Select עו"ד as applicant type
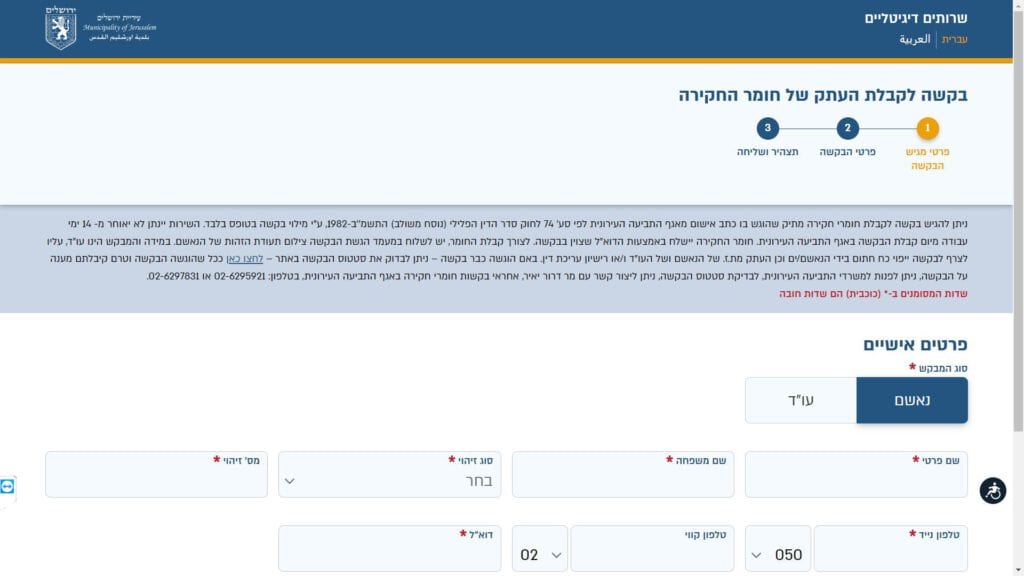The width and height of the screenshot is (1024, 576). (800, 400)
